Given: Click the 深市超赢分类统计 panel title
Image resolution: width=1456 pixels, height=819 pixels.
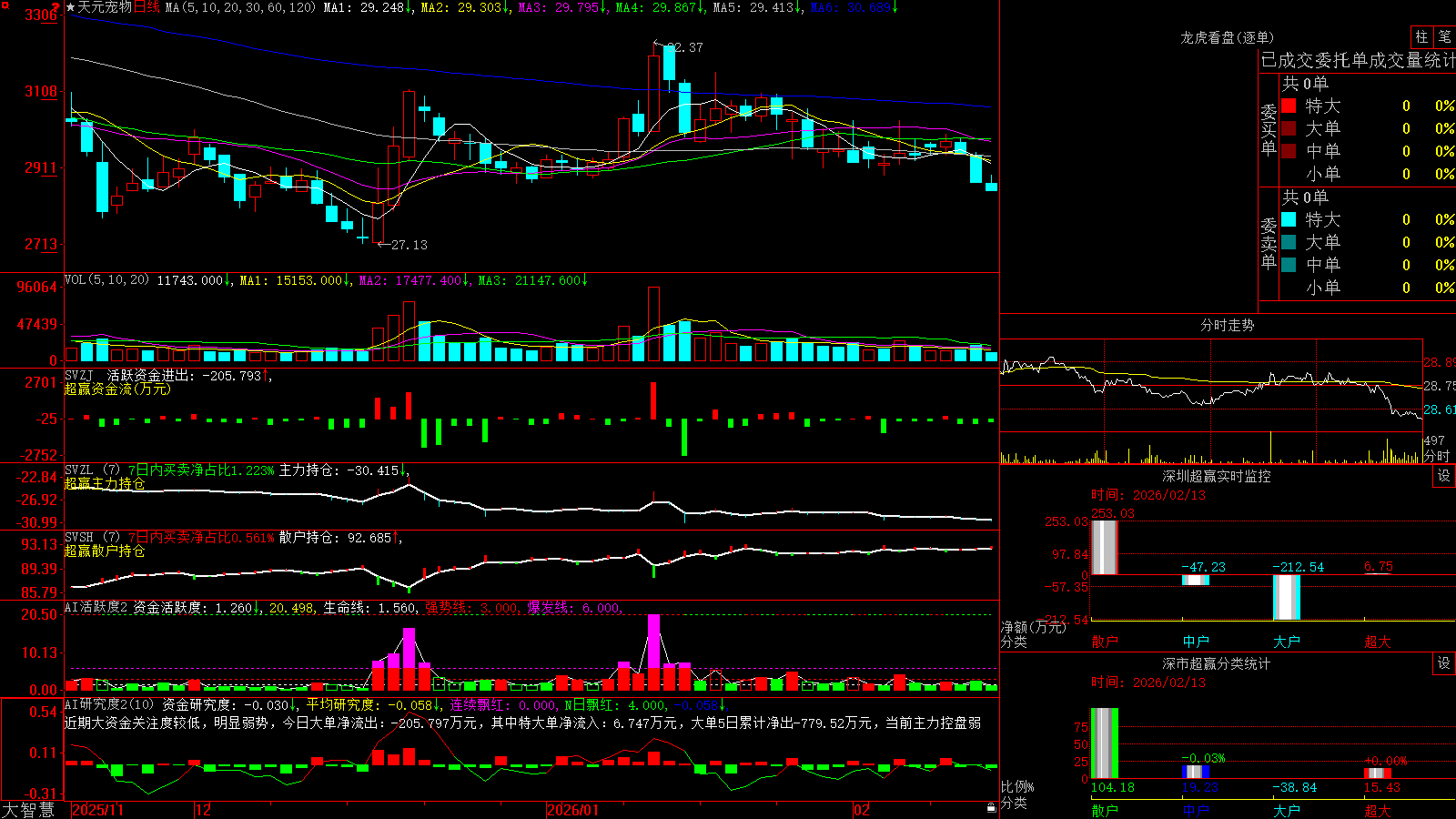Looking at the screenshot, I should [x=1217, y=663].
